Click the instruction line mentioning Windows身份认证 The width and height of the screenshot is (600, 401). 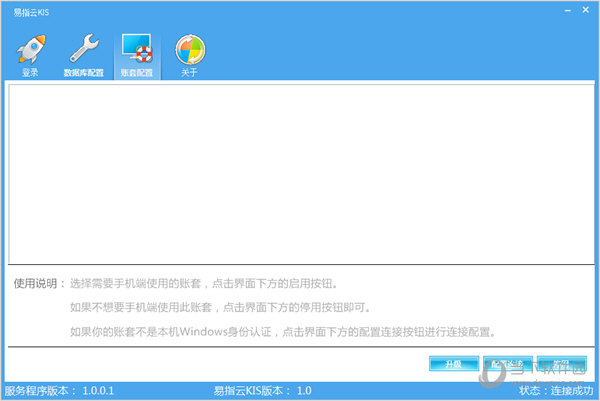(x=283, y=331)
